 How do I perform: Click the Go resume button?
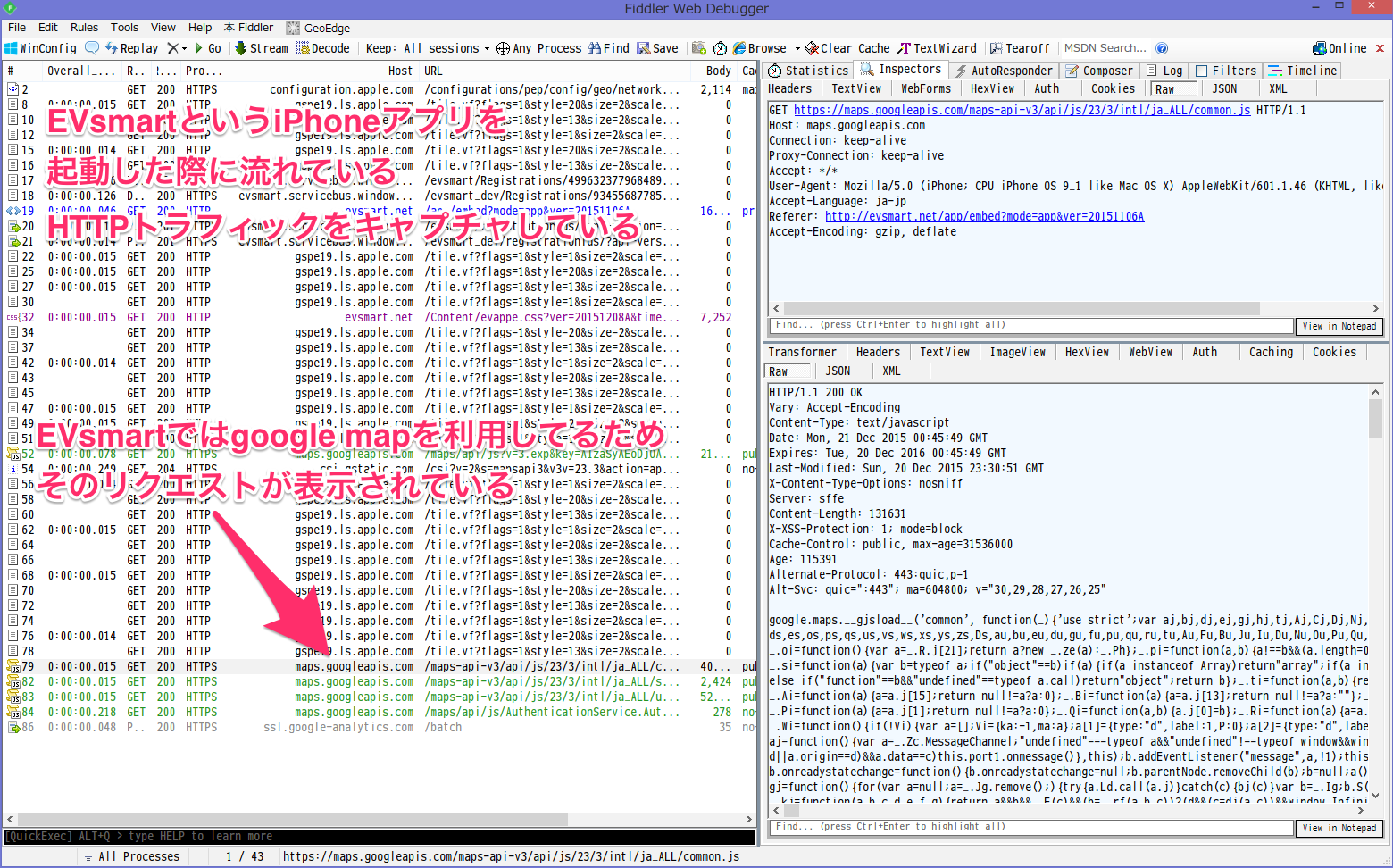(208, 48)
